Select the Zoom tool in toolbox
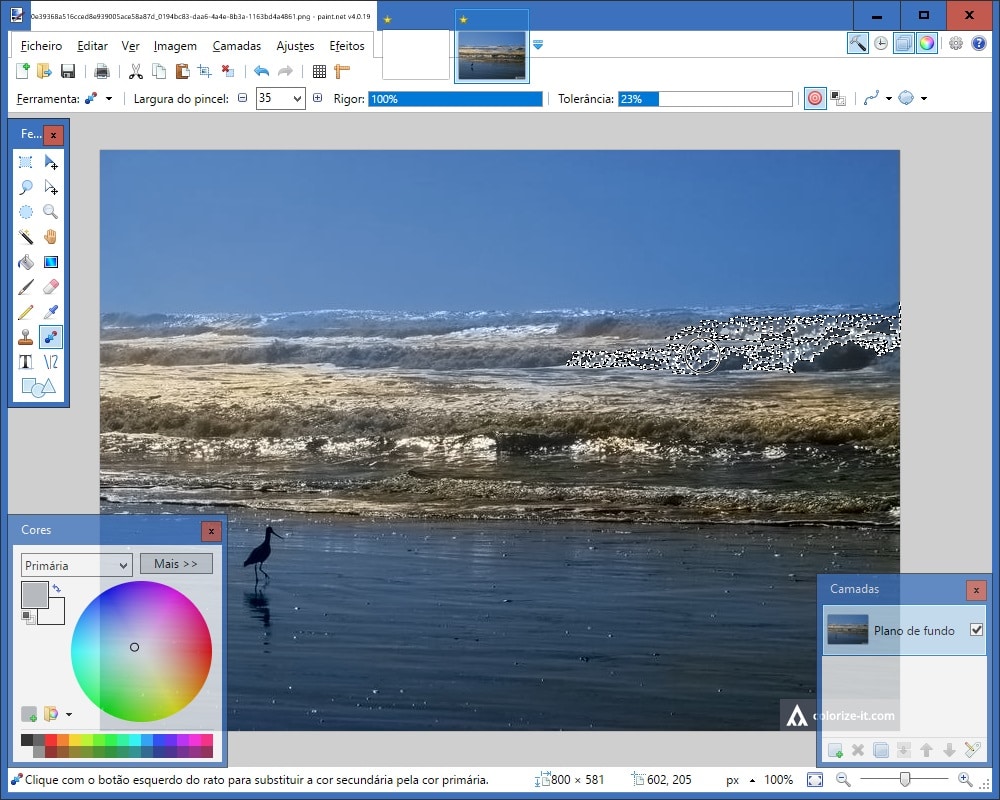1000x800 pixels. (51, 212)
